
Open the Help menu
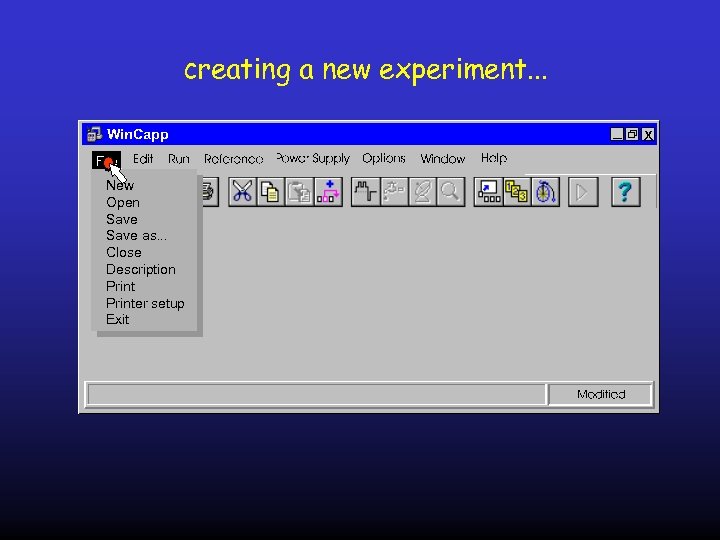click(494, 158)
